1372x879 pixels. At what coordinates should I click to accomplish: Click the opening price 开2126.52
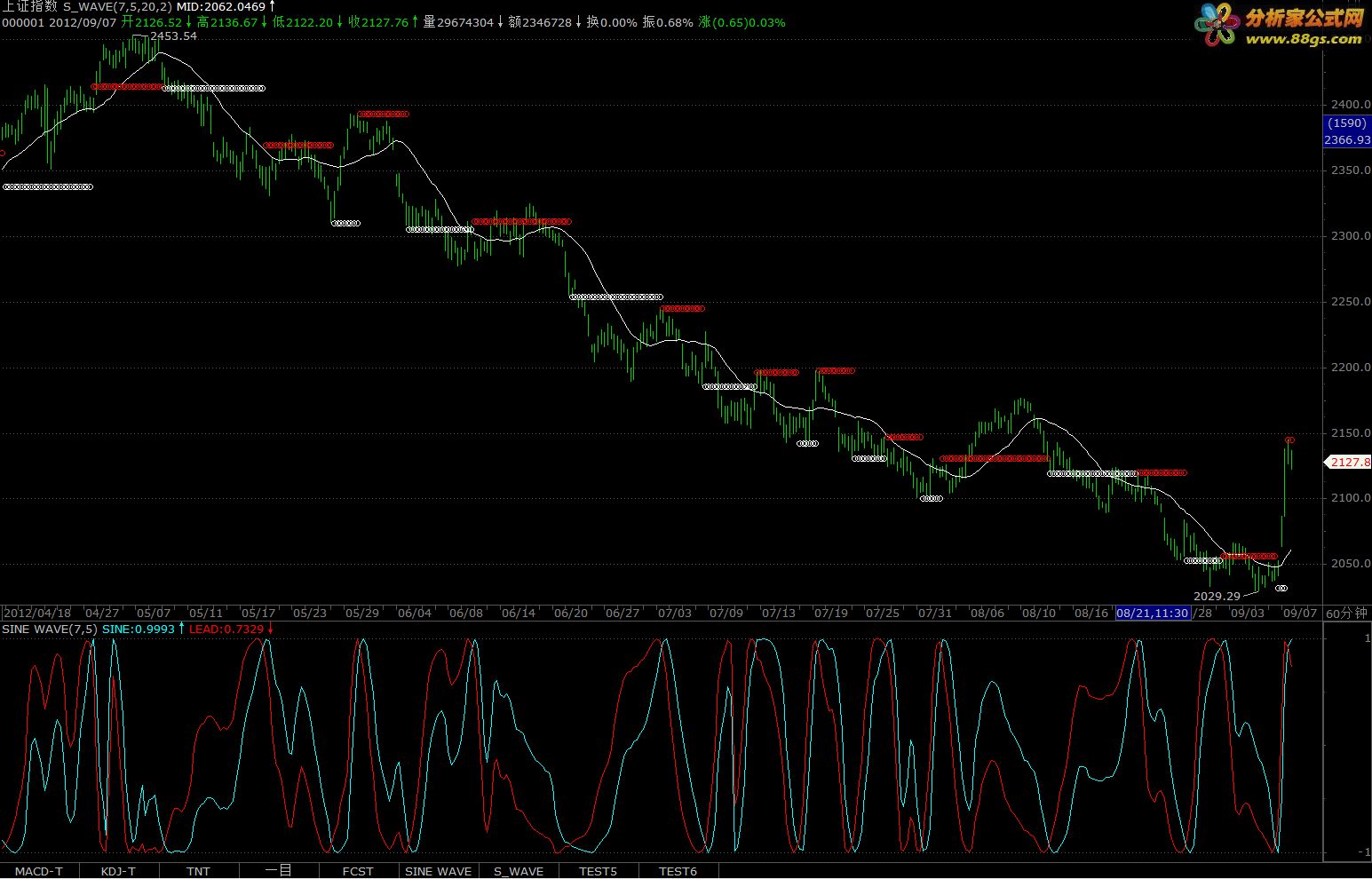152,22
